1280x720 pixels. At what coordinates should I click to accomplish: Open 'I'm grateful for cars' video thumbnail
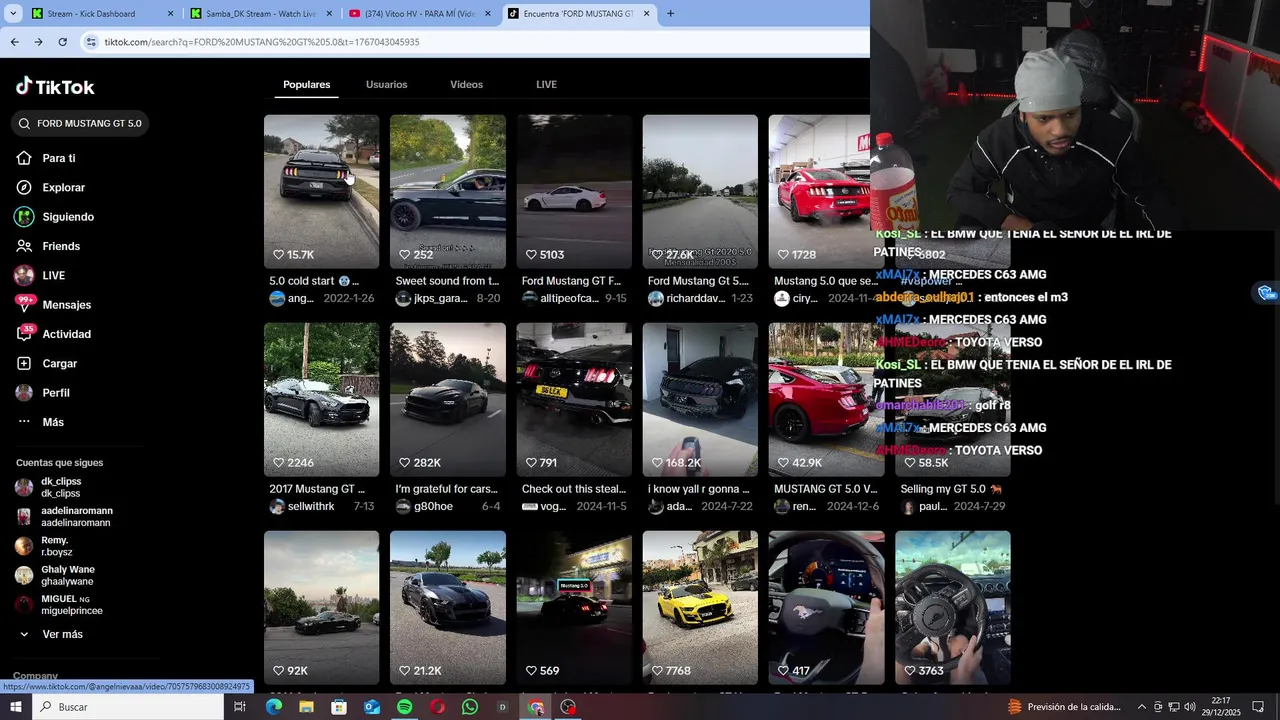click(447, 399)
